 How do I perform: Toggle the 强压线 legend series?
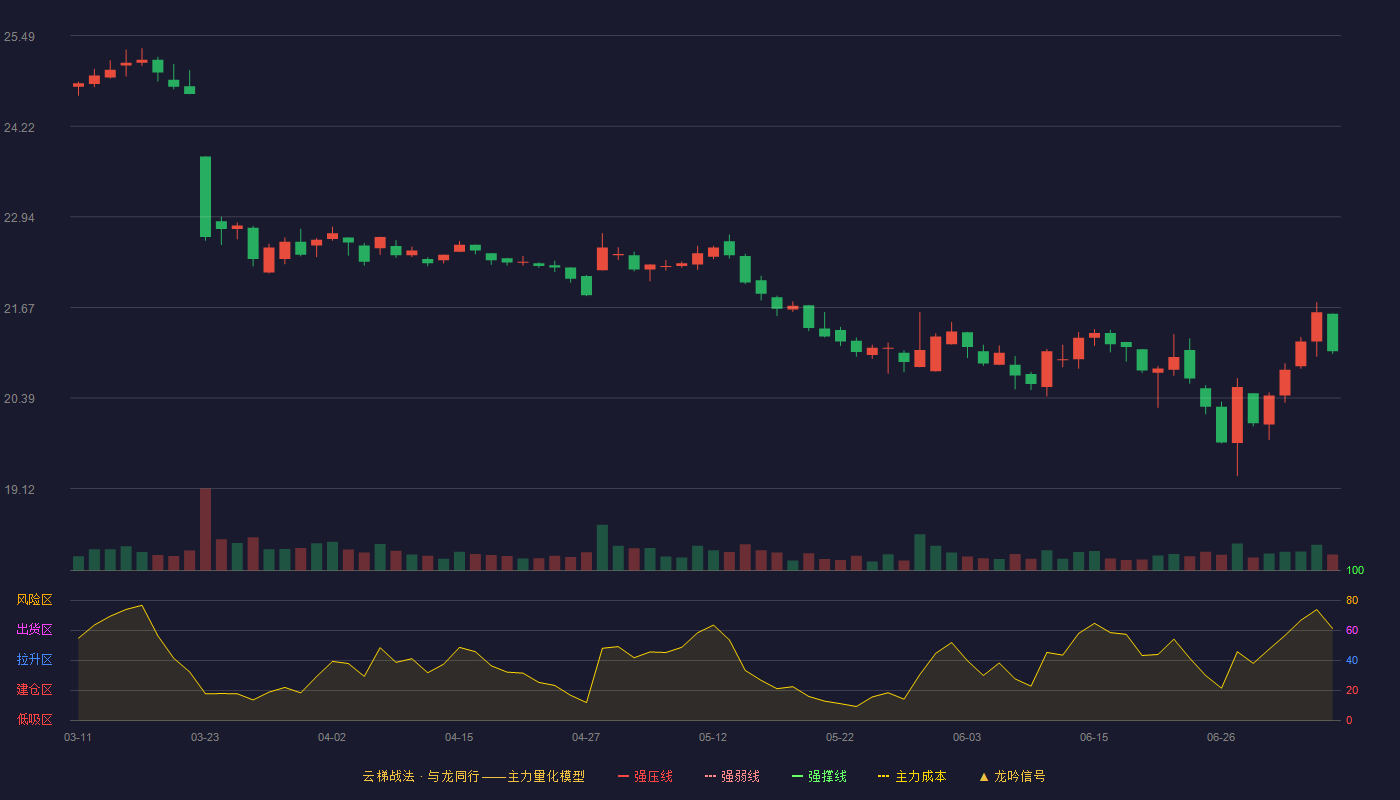(645, 776)
